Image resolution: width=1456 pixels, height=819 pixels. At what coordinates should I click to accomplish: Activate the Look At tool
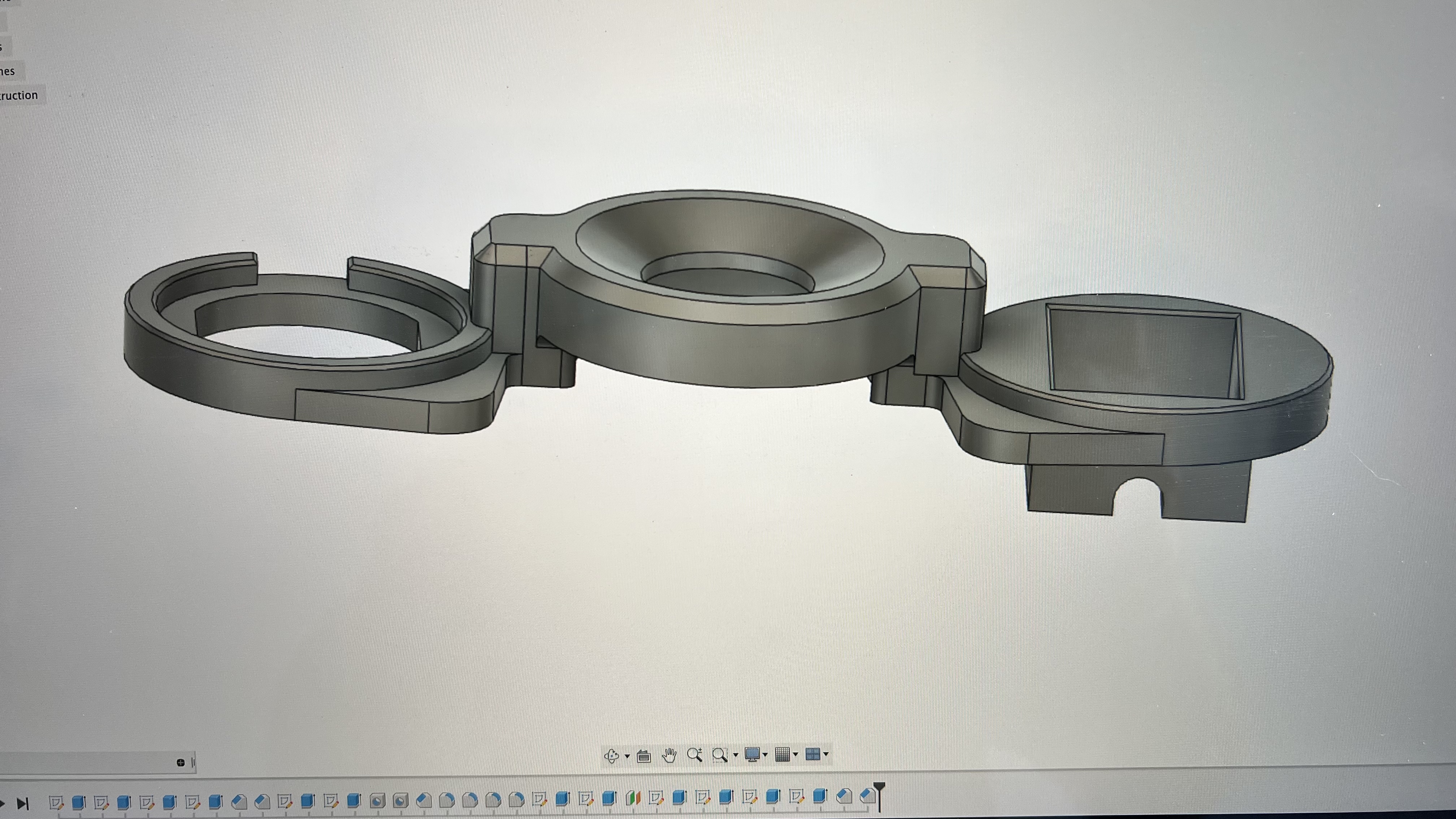point(644,756)
